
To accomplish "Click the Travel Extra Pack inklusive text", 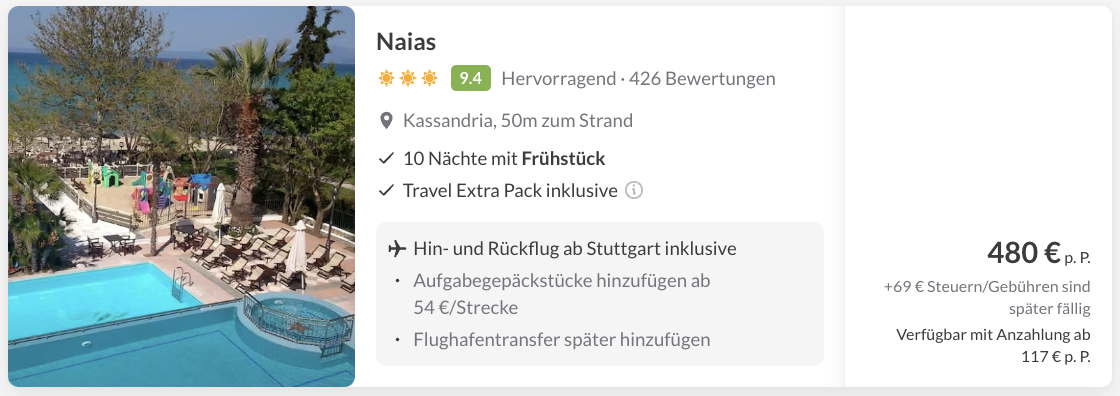I will click(510, 191).
